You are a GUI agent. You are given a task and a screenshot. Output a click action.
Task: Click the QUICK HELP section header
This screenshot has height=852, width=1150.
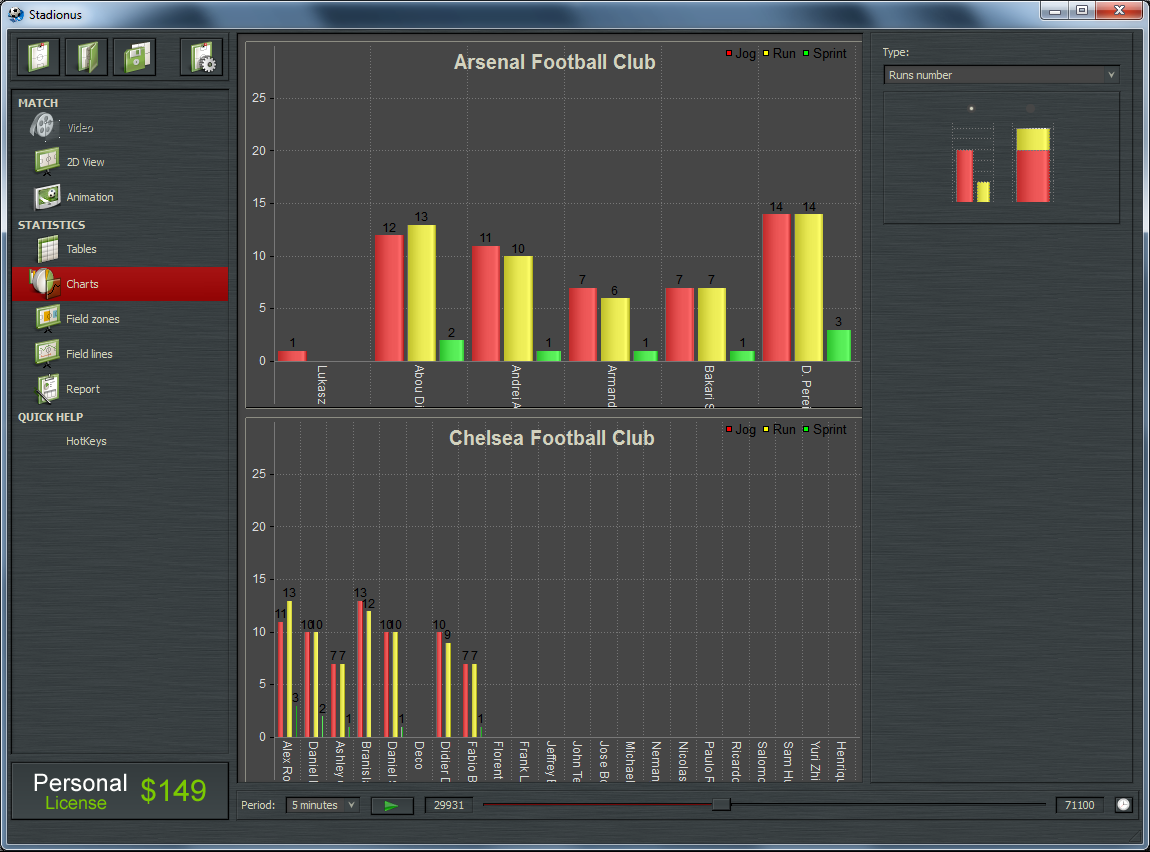[51, 416]
